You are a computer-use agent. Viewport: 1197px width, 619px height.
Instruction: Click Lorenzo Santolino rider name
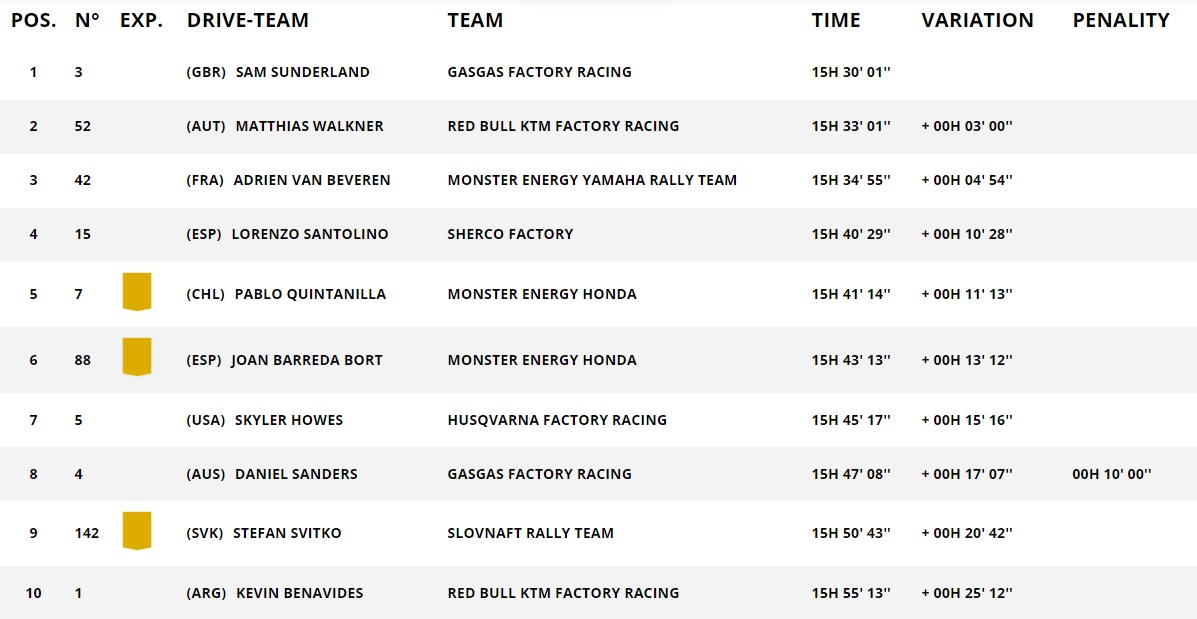point(310,234)
